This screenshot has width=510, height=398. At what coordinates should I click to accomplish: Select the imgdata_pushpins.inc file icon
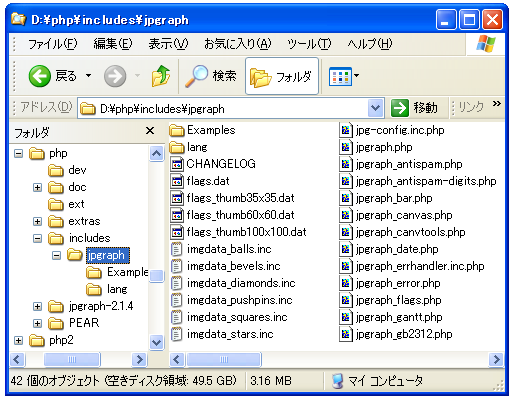coord(176,300)
